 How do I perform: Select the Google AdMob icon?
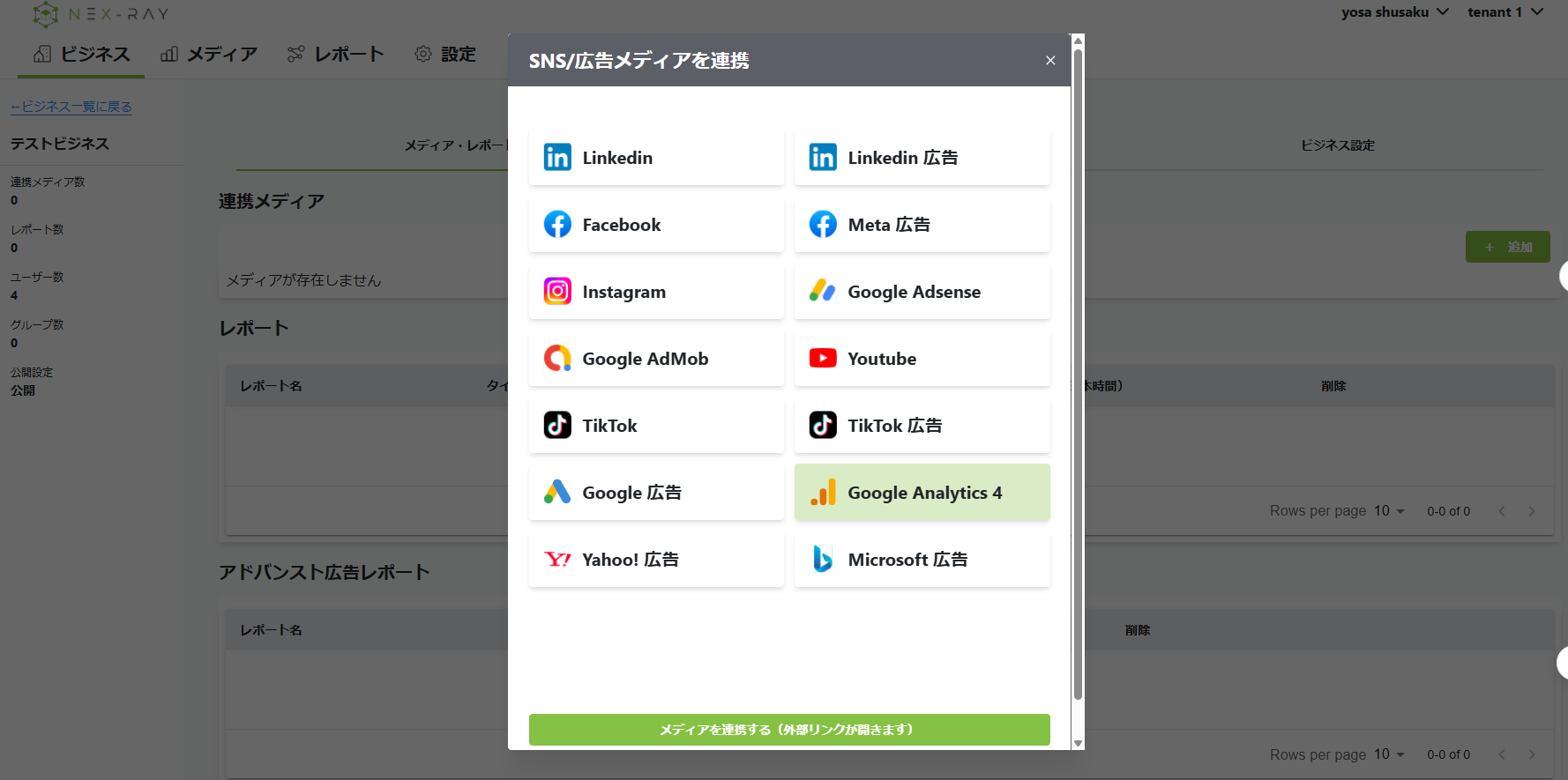(x=557, y=359)
